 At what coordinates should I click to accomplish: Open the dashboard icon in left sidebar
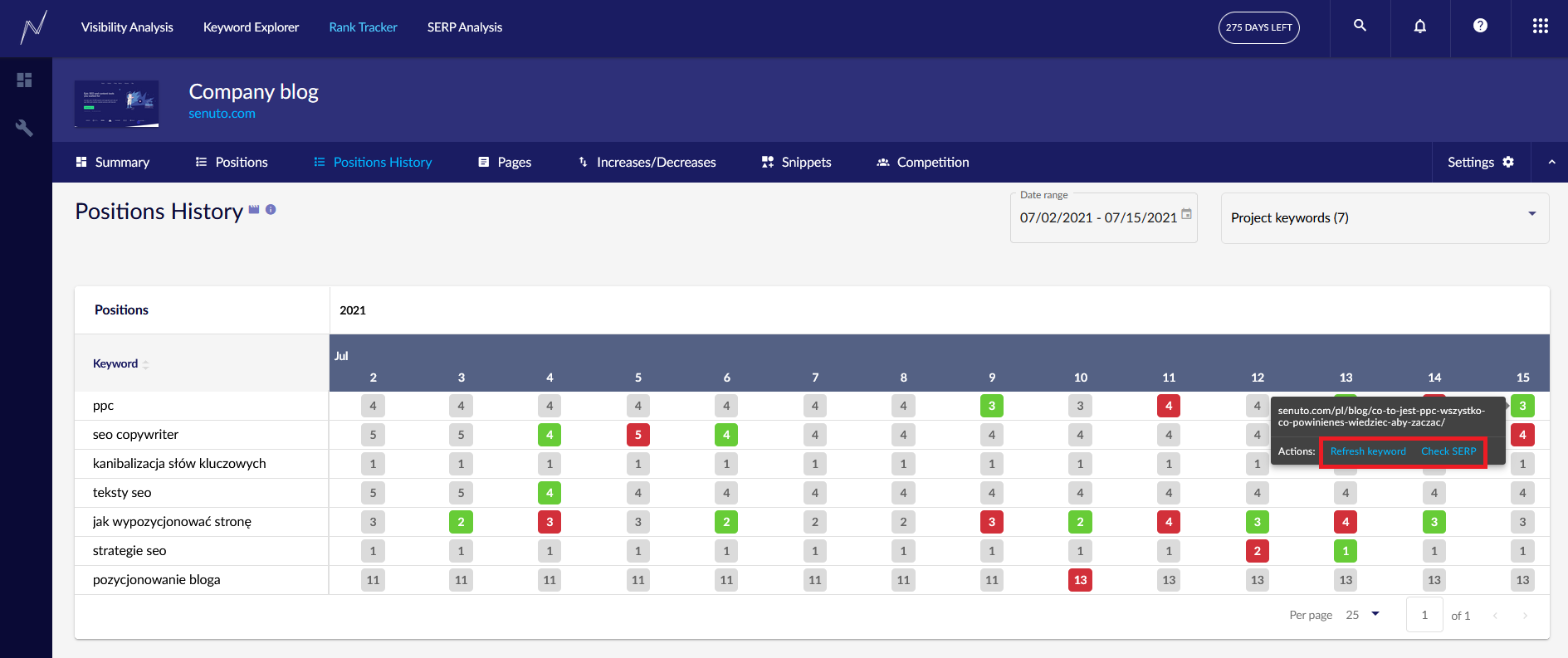click(25, 80)
